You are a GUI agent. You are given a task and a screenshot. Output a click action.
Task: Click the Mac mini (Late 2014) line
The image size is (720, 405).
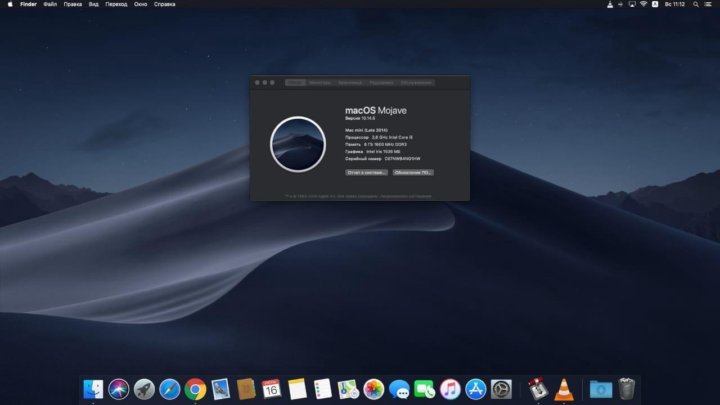(x=366, y=130)
